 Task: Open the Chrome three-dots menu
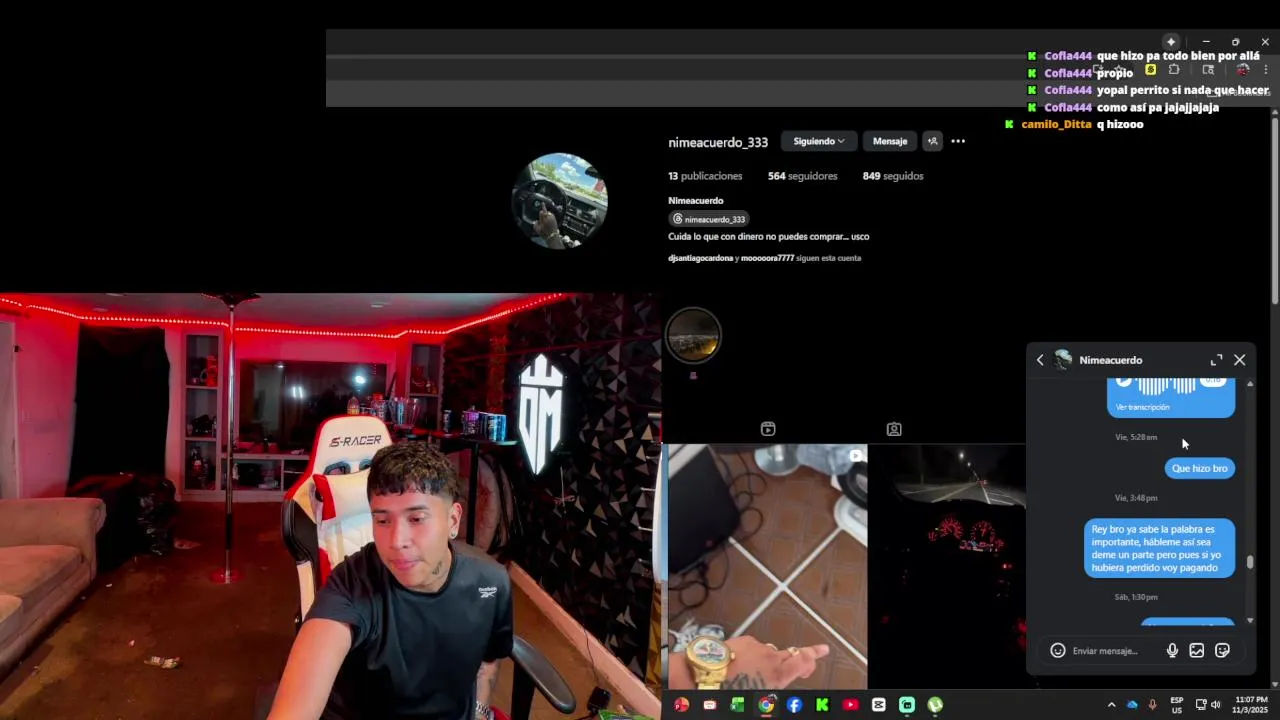click(1266, 70)
